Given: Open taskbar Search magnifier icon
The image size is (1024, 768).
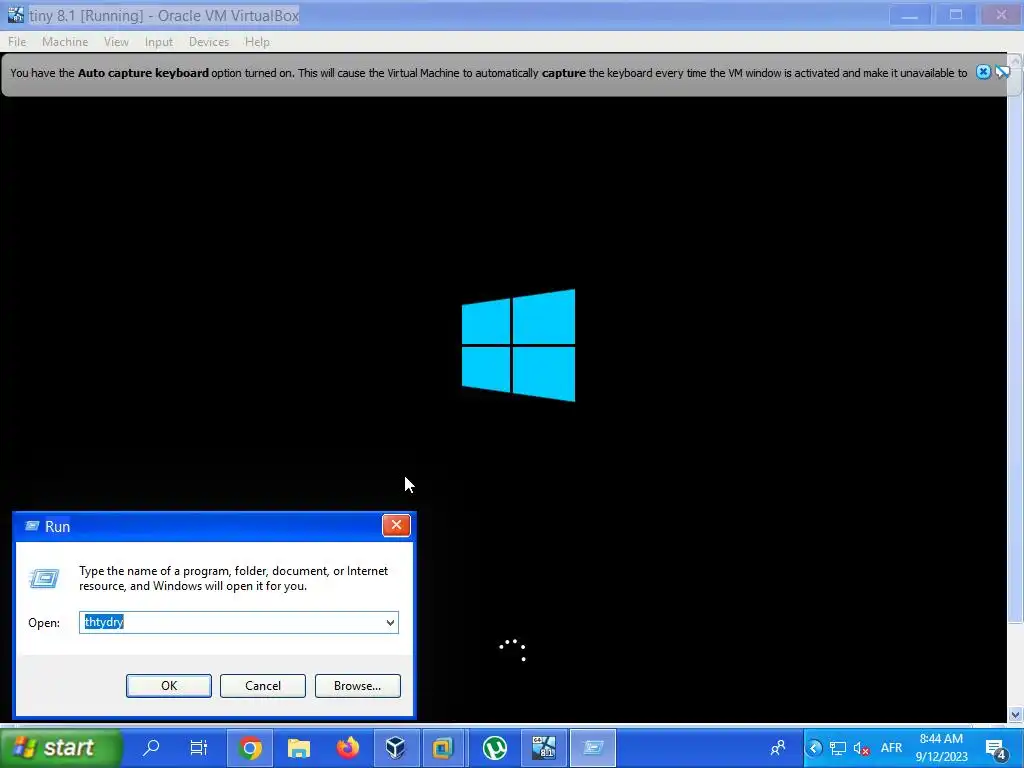Looking at the screenshot, I should coord(151,747).
